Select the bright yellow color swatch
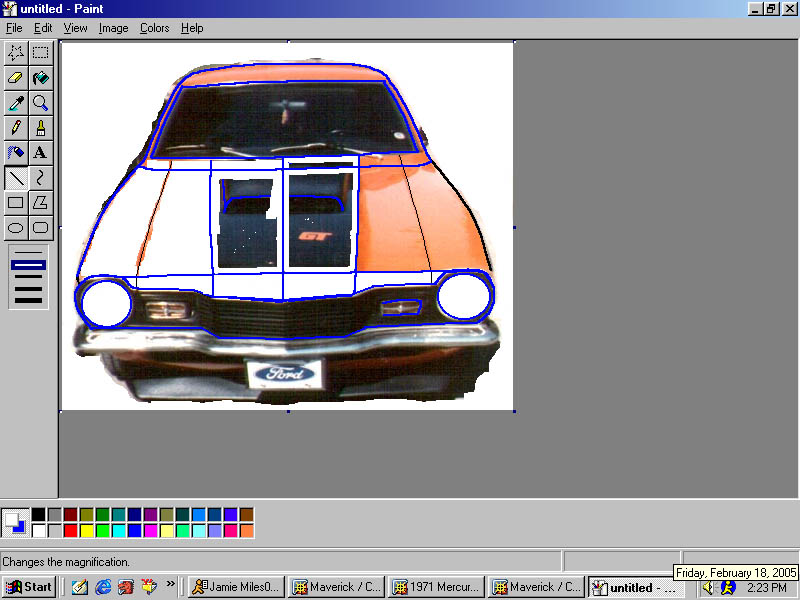The height and width of the screenshot is (600, 800). tap(87, 531)
